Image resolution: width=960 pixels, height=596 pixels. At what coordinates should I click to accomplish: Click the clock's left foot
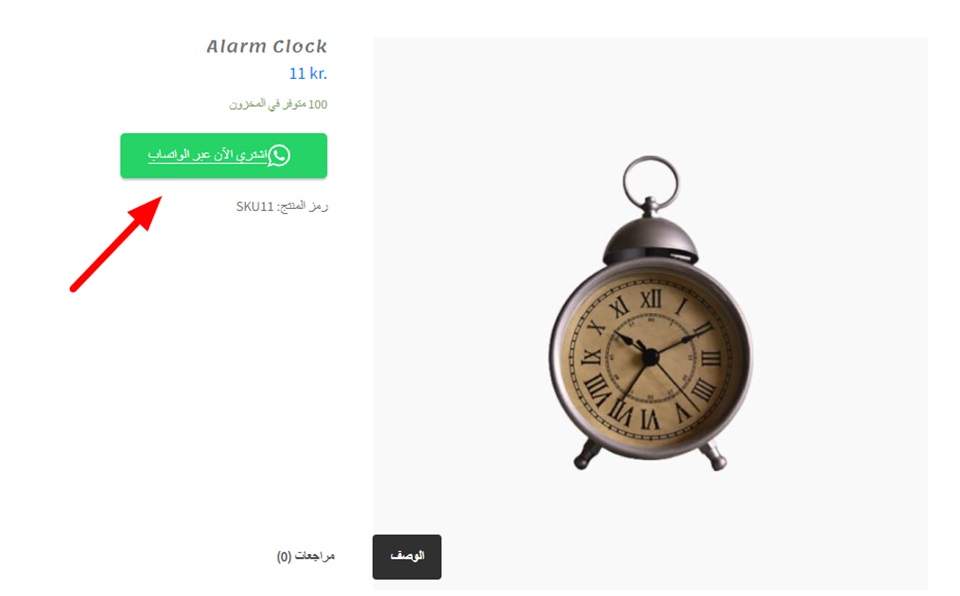click(x=586, y=454)
